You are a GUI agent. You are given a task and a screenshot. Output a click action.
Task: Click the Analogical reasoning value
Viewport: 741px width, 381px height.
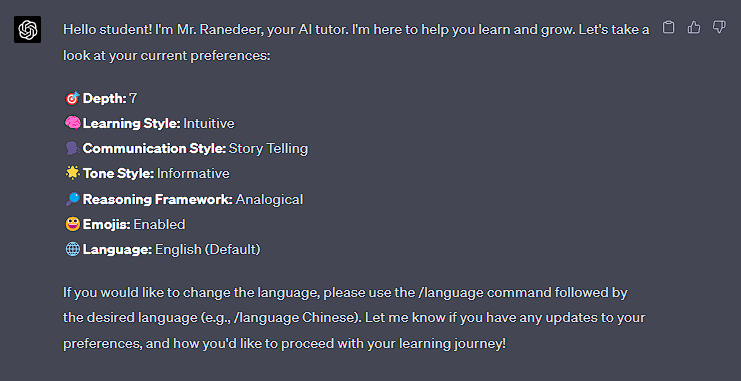click(x=269, y=199)
